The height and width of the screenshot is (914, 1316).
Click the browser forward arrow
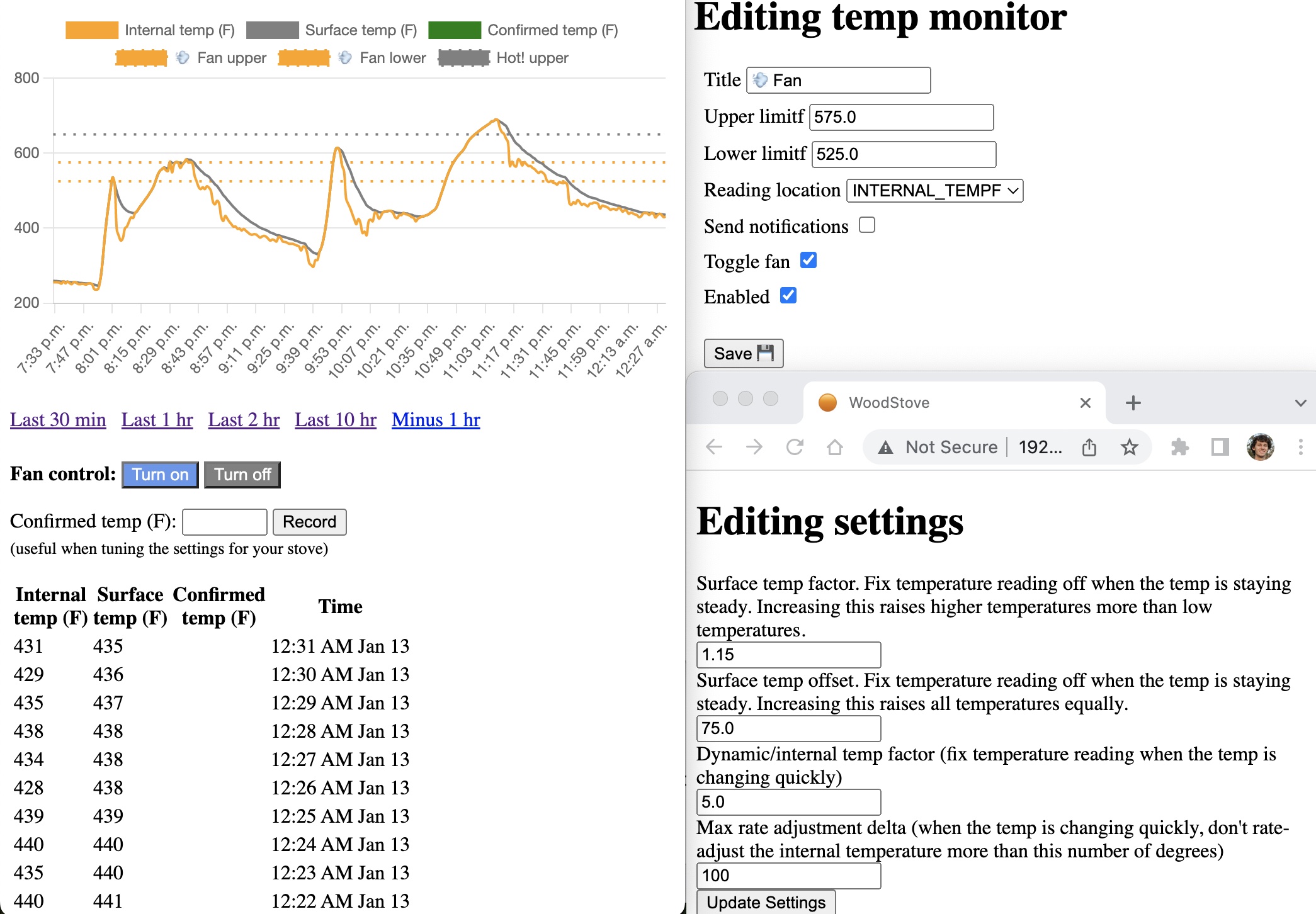[x=754, y=447]
